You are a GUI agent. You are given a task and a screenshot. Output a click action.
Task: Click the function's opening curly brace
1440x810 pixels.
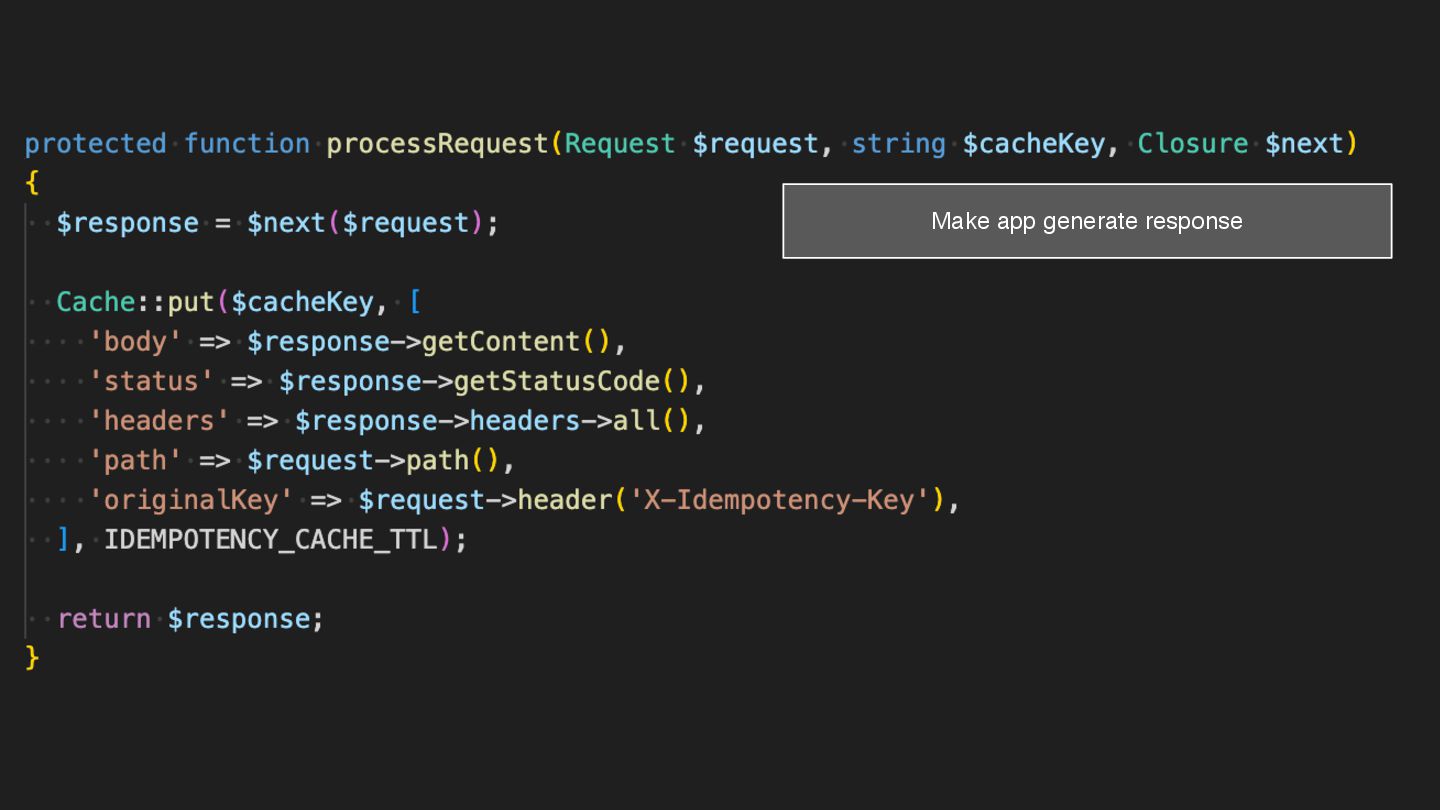pos(32,183)
